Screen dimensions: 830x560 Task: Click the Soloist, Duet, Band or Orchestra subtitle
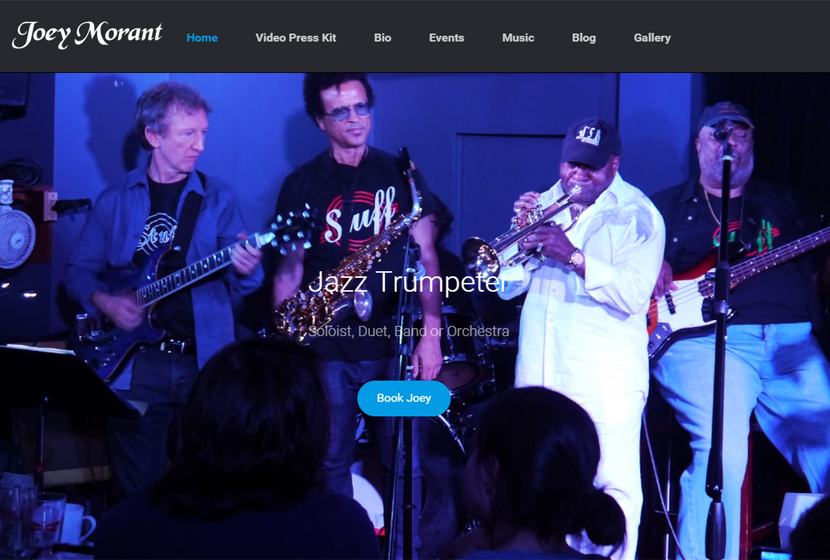(409, 331)
